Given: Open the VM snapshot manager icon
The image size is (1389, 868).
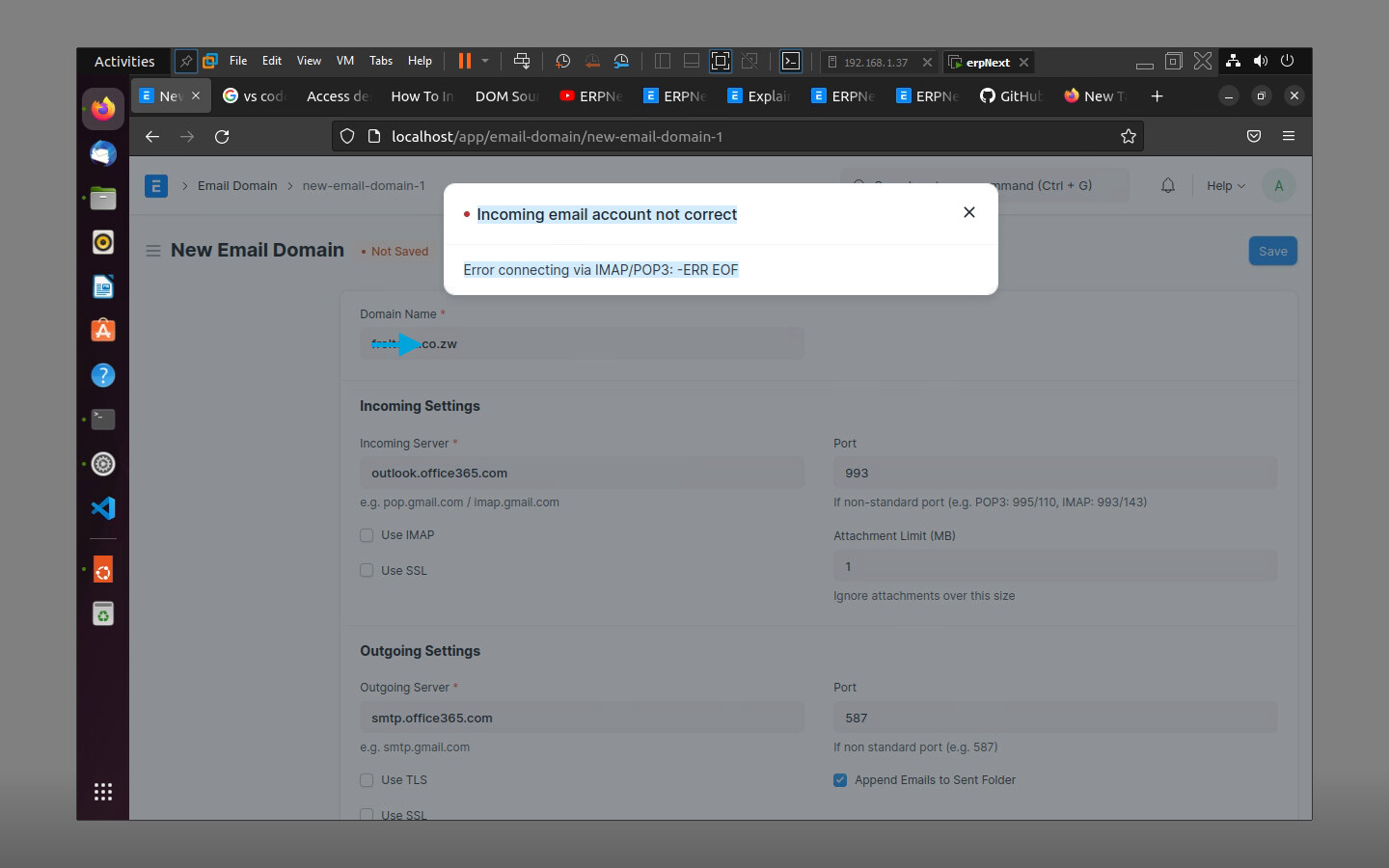Looking at the screenshot, I should [x=622, y=61].
